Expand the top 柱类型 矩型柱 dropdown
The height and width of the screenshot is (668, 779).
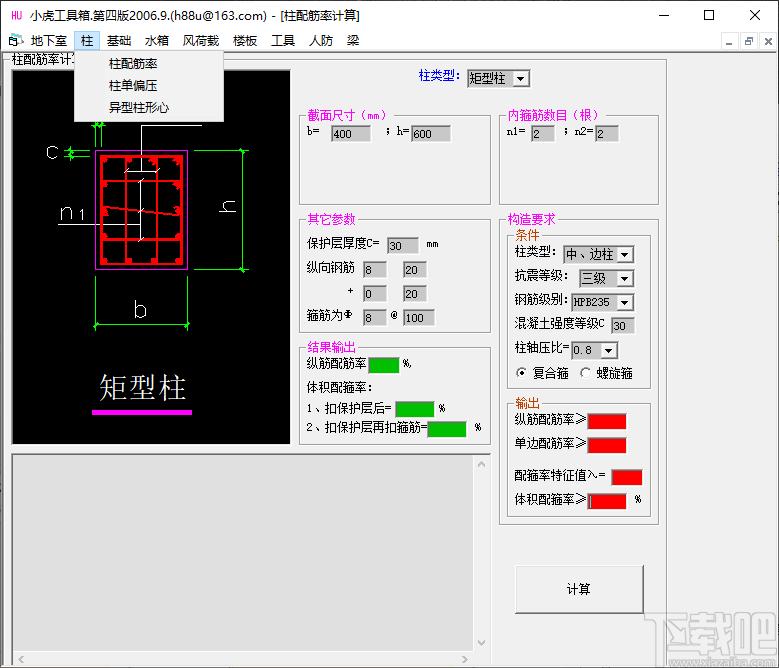(x=520, y=78)
